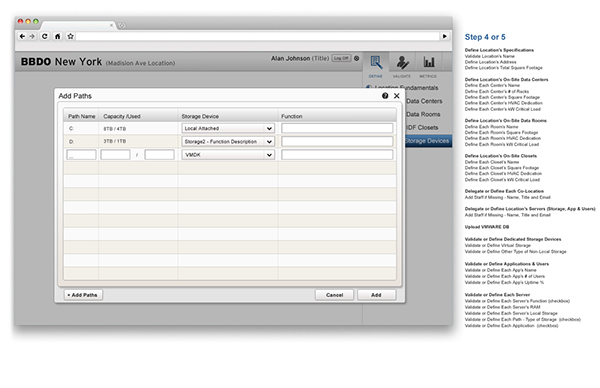Screen dimensions: 600x388
Task: Select IDF Closets in sidebar
Action: 422,127
